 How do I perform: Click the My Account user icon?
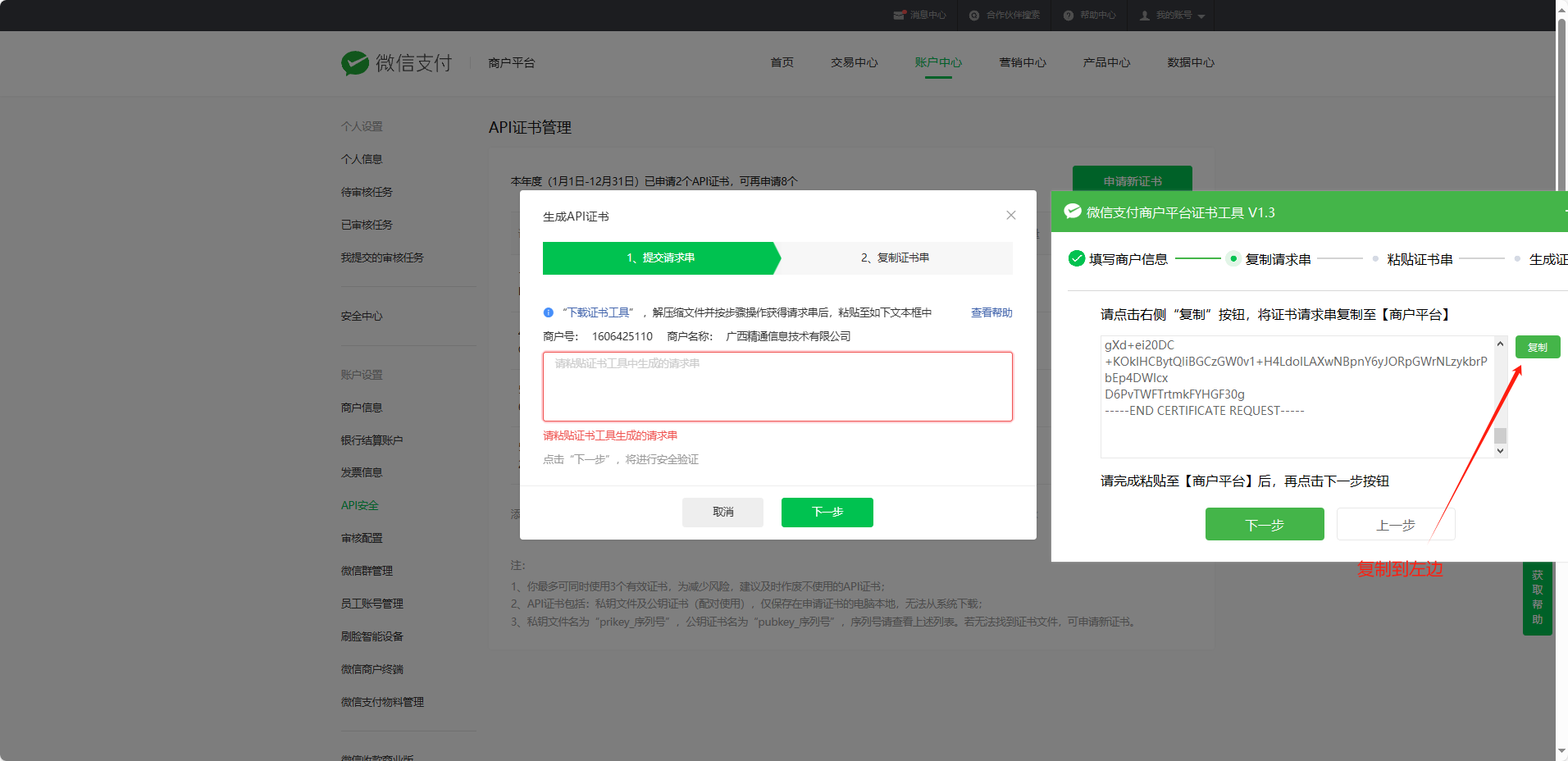point(1145,16)
